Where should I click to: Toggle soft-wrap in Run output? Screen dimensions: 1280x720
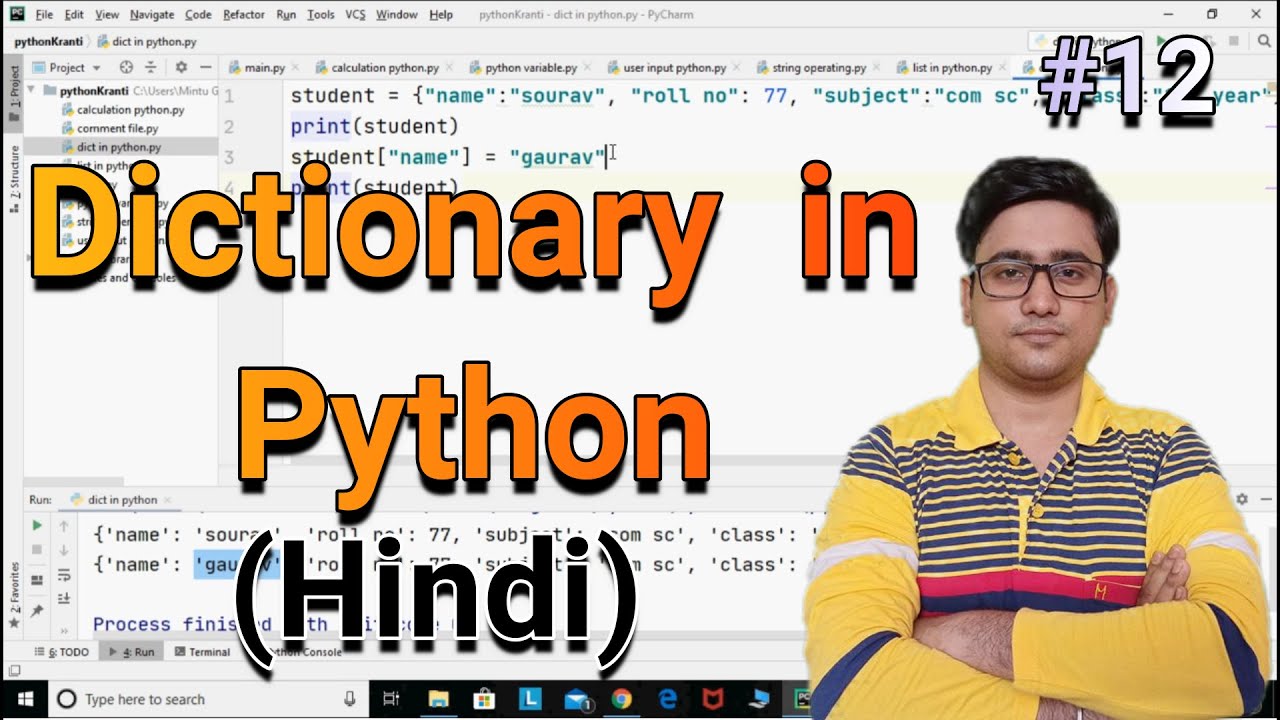[64, 574]
